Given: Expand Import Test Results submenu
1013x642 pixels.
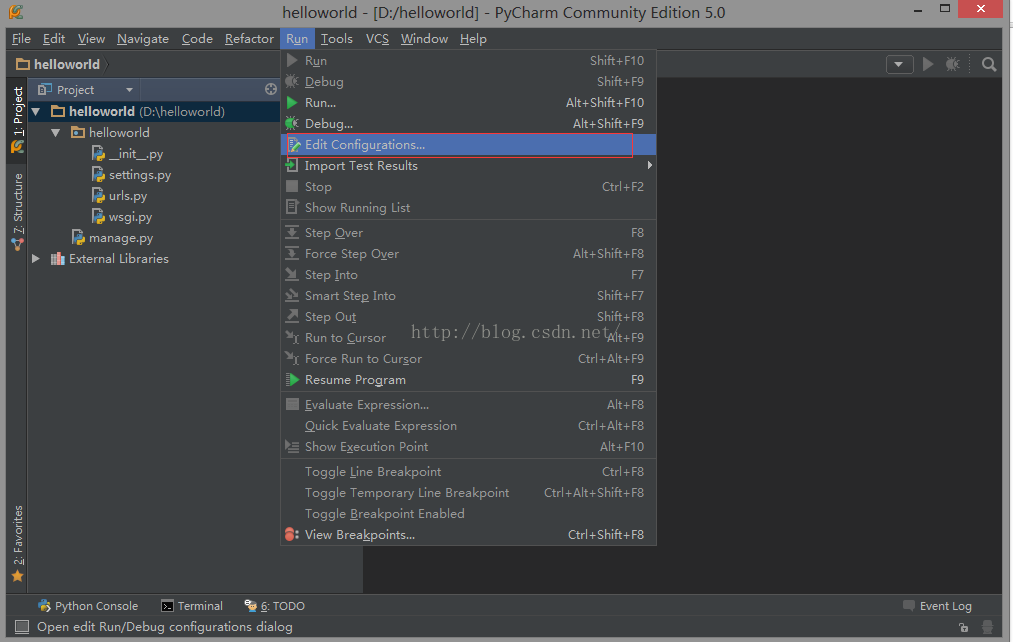Looking at the screenshot, I should coord(468,166).
